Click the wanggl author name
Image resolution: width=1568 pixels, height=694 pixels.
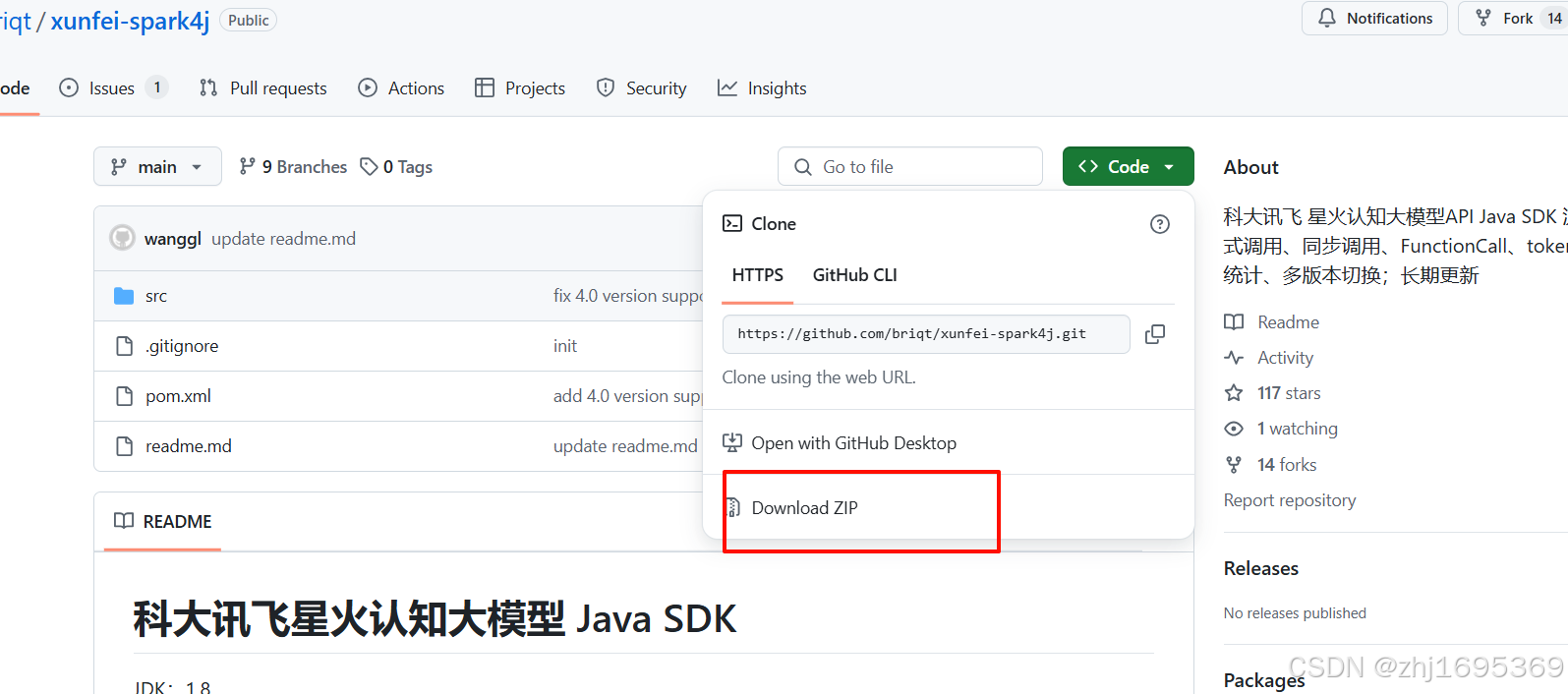pos(172,239)
